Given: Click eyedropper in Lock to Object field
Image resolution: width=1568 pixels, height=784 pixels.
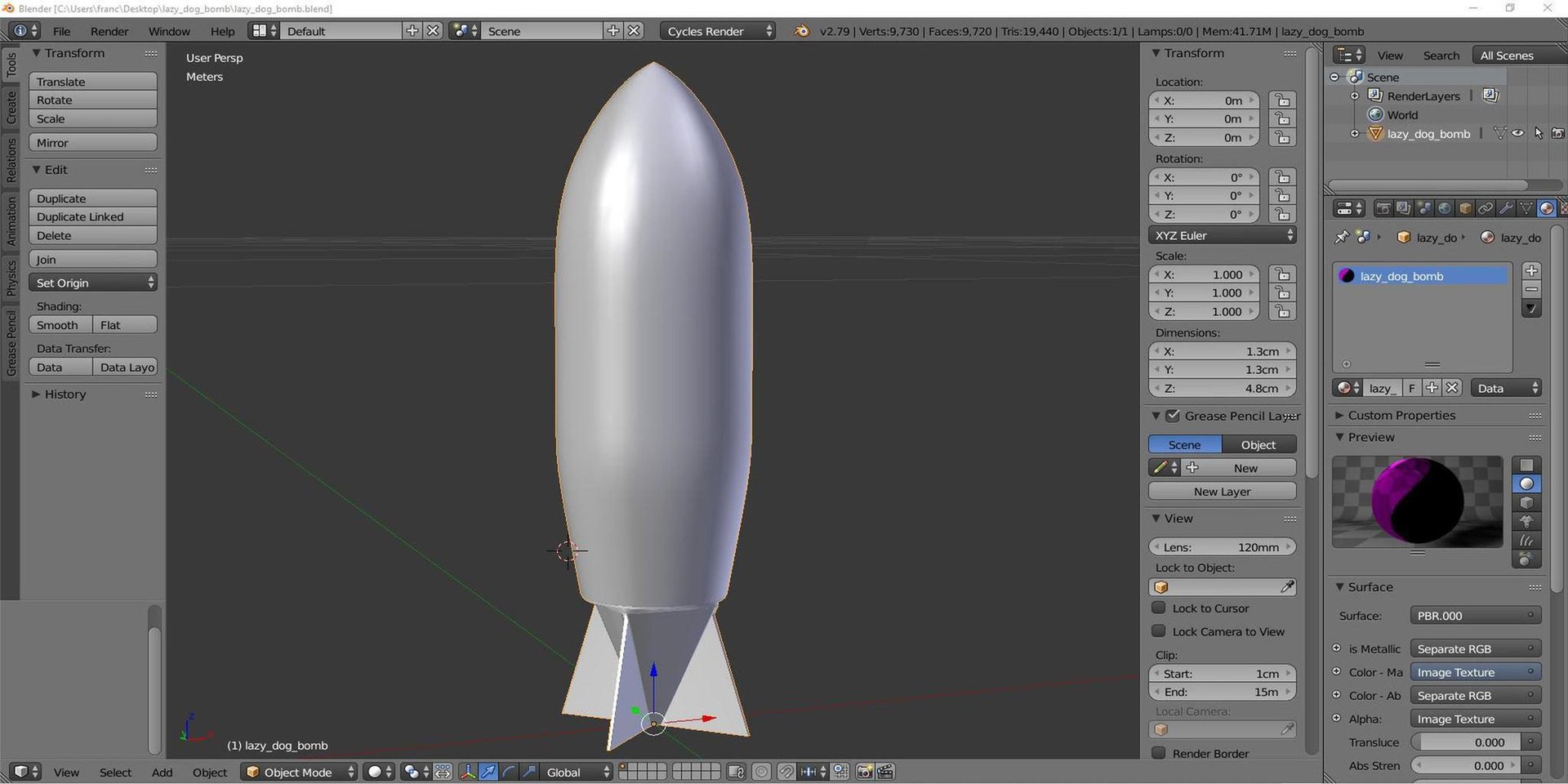Looking at the screenshot, I should (x=1287, y=587).
